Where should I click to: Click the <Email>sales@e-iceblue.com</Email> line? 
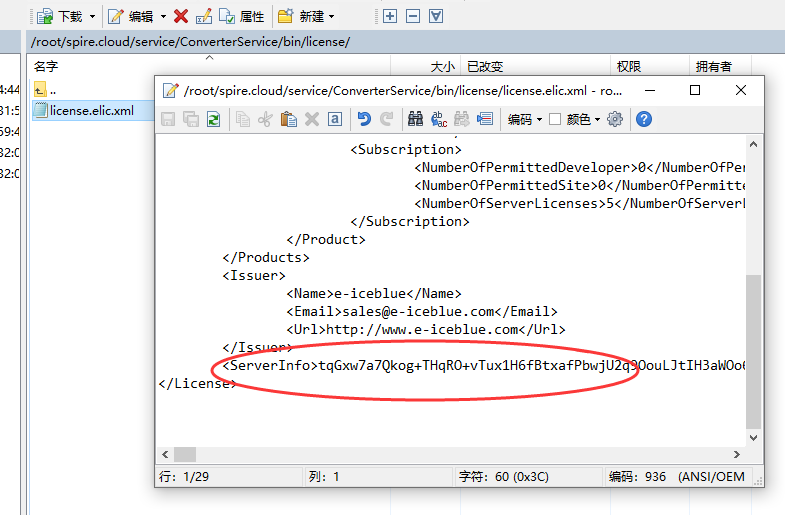[x=422, y=312]
